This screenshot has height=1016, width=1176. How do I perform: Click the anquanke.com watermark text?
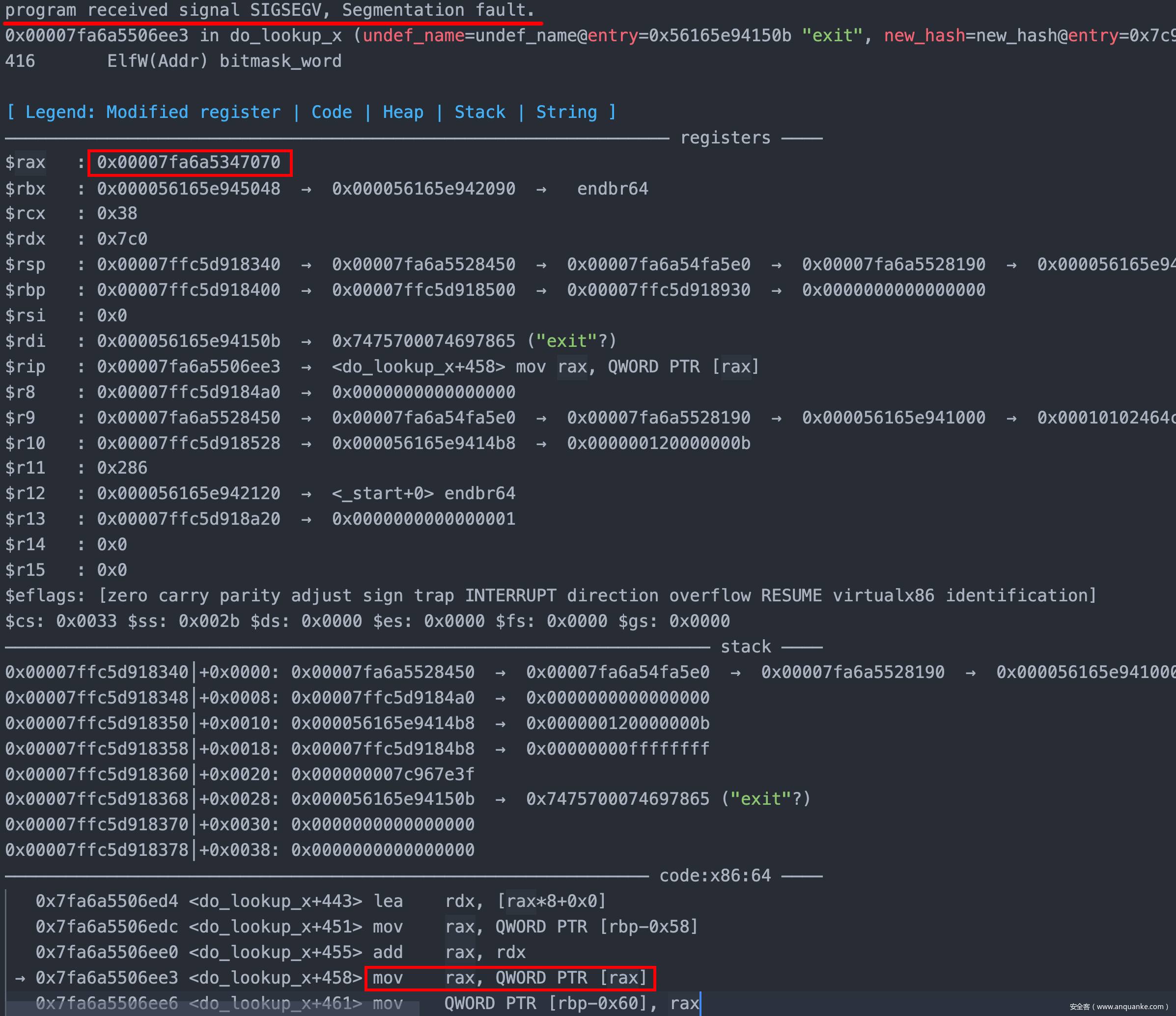(x=1121, y=1006)
